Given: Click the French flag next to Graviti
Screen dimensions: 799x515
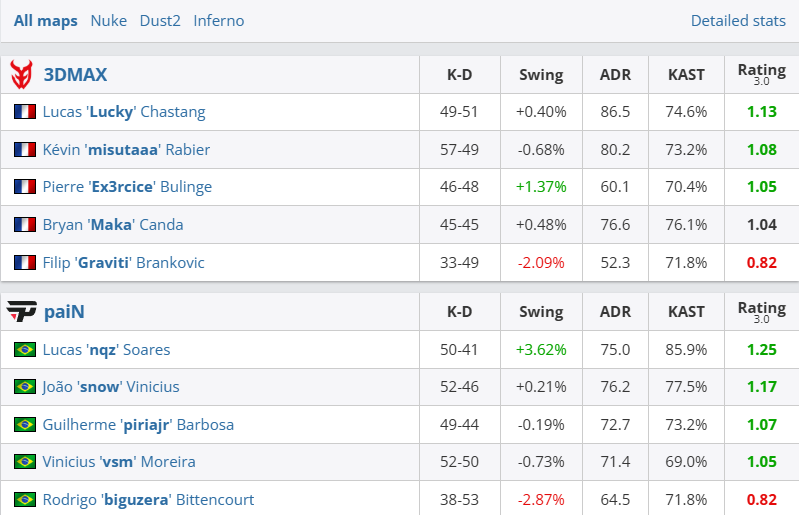Looking at the screenshot, I should (25, 263).
